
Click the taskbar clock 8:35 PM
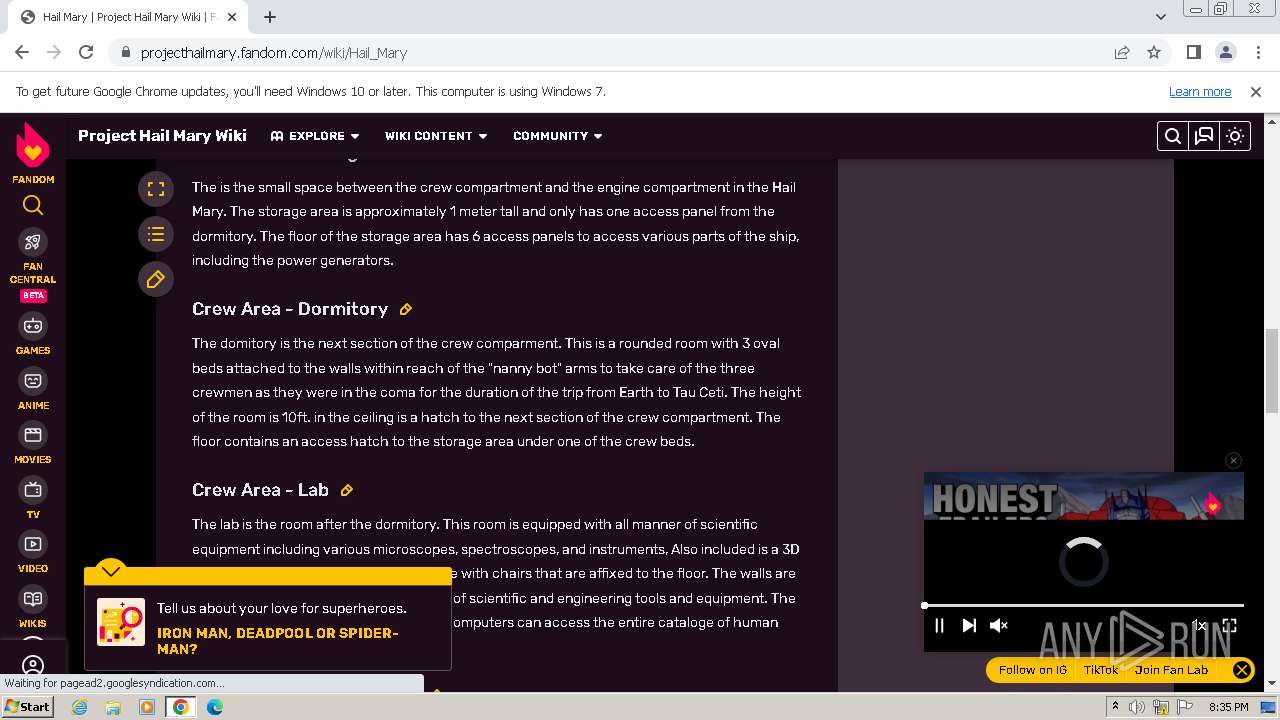pos(1228,707)
